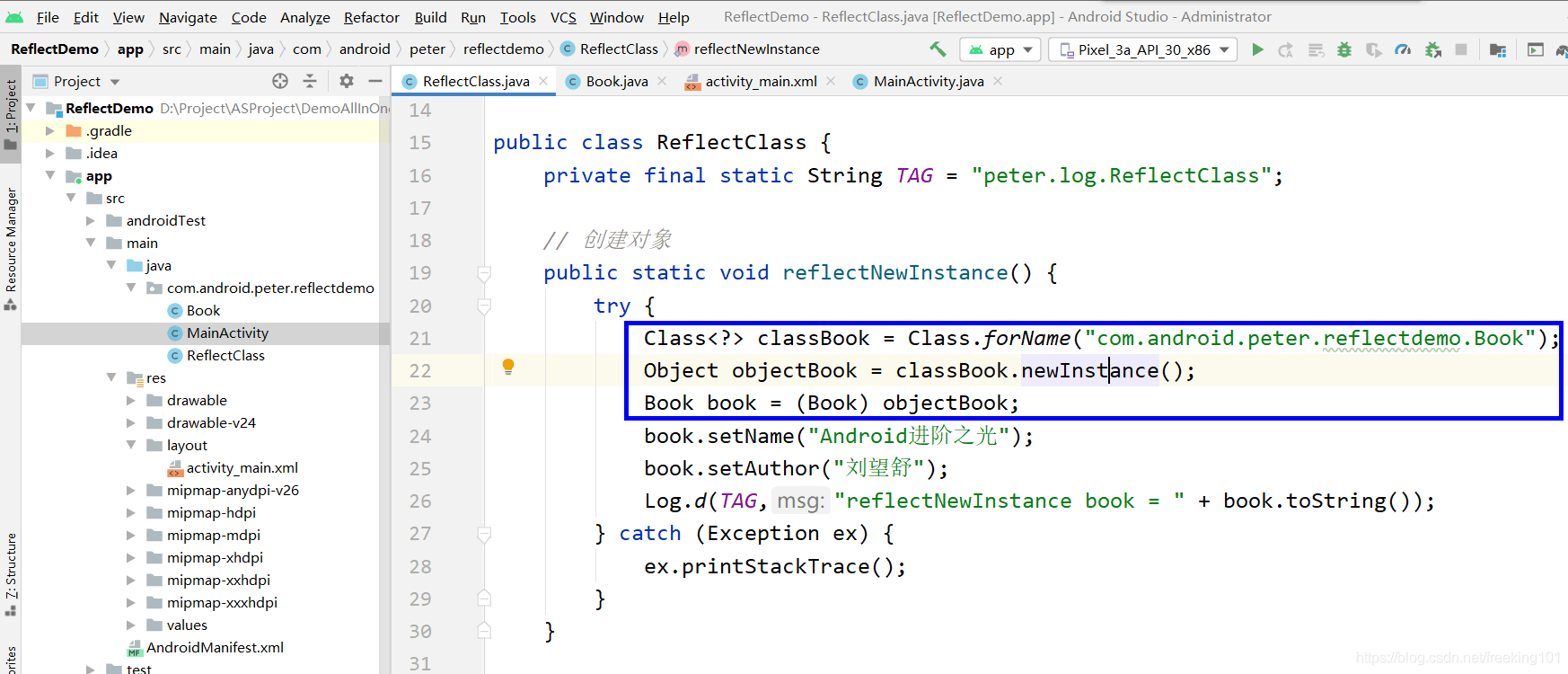Screen dimensions: 1568x674
Task: Click Attach Debugger to Android Process icon
Action: coord(1433,49)
